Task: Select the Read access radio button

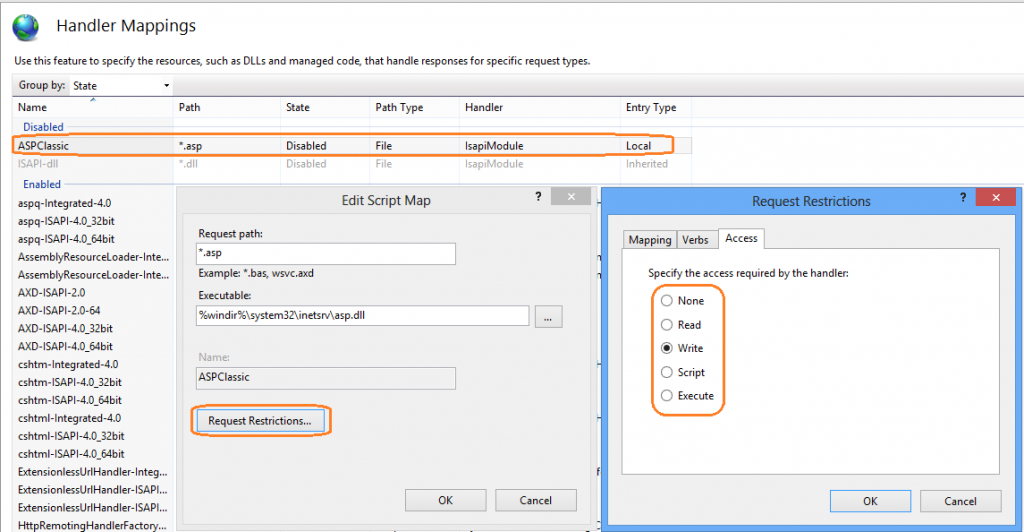Action: [x=667, y=324]
